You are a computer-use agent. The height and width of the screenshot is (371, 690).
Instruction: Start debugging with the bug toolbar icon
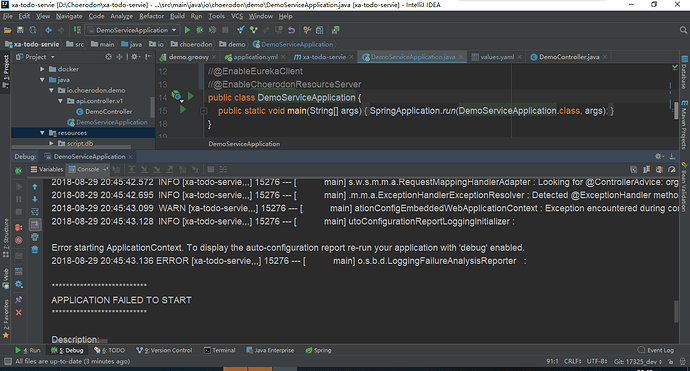[200, 30]
